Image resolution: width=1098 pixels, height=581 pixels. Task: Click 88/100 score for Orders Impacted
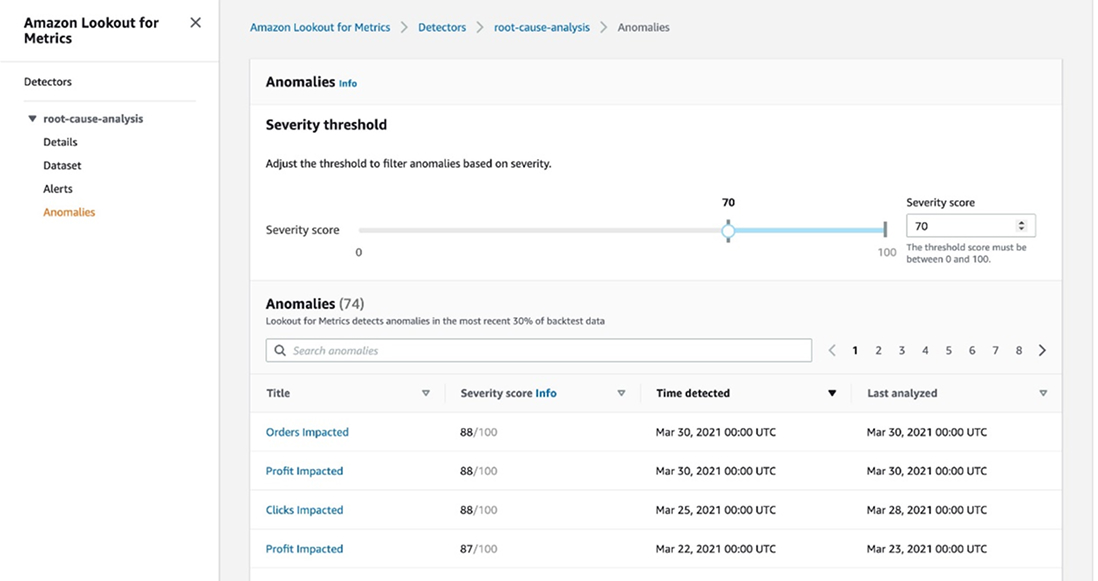(x=478, y=432)
